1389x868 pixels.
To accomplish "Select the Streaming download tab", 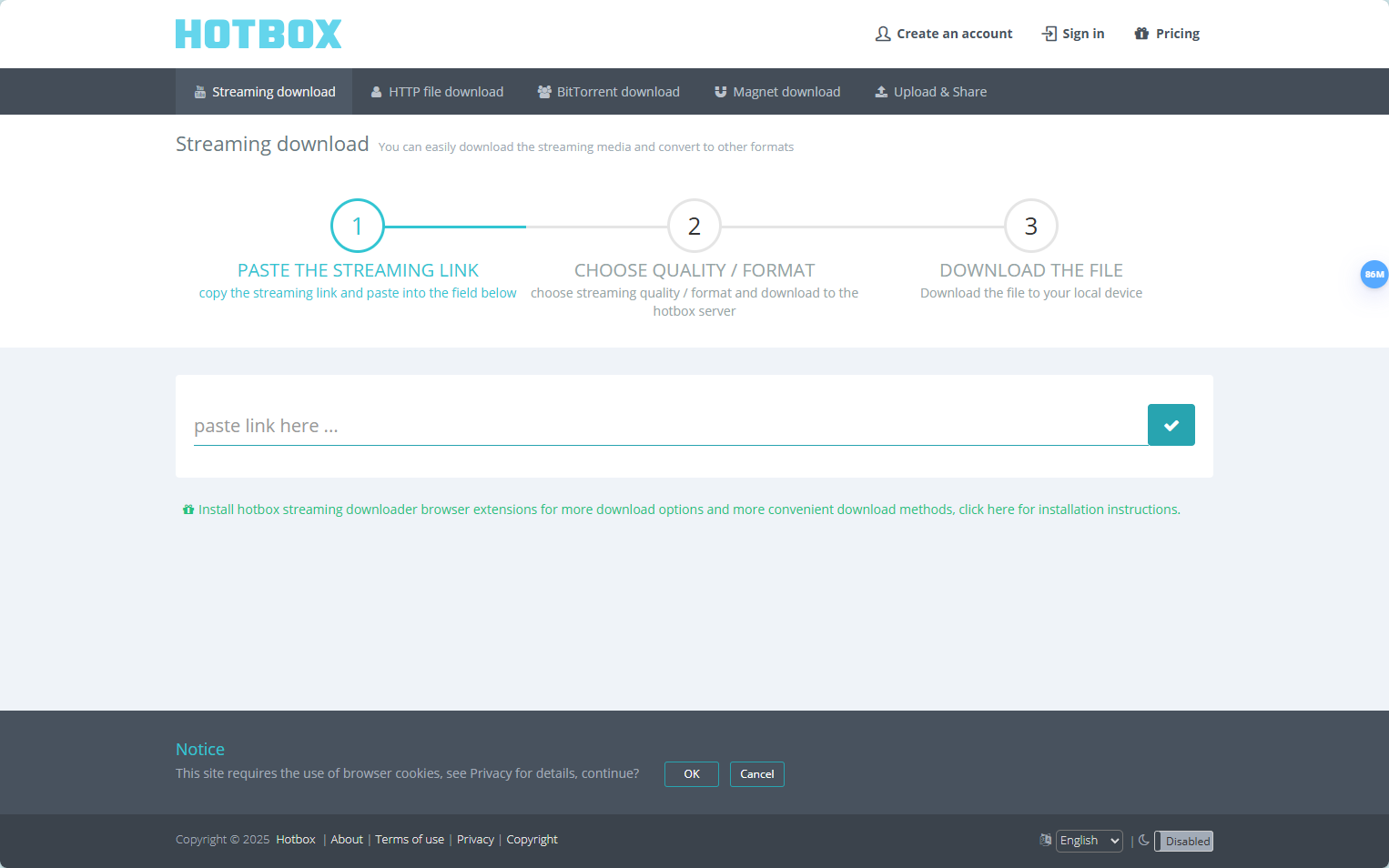I will tap(264, 92).
